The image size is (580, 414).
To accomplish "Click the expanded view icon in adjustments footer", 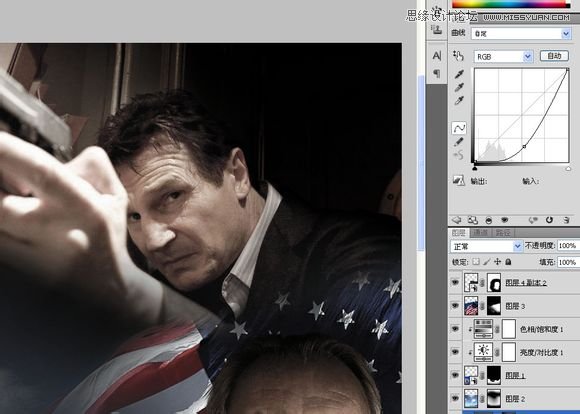I will coord(473,220).
